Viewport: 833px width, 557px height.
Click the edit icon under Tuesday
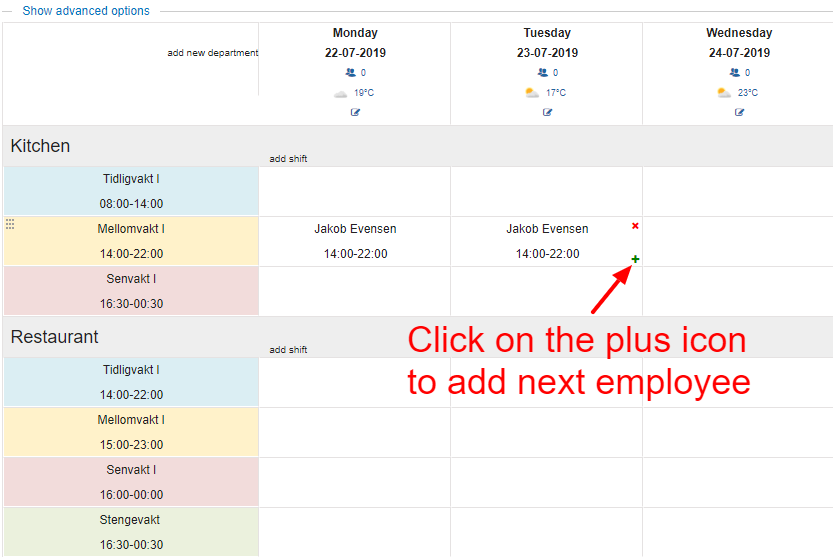[x=547, y=112]
